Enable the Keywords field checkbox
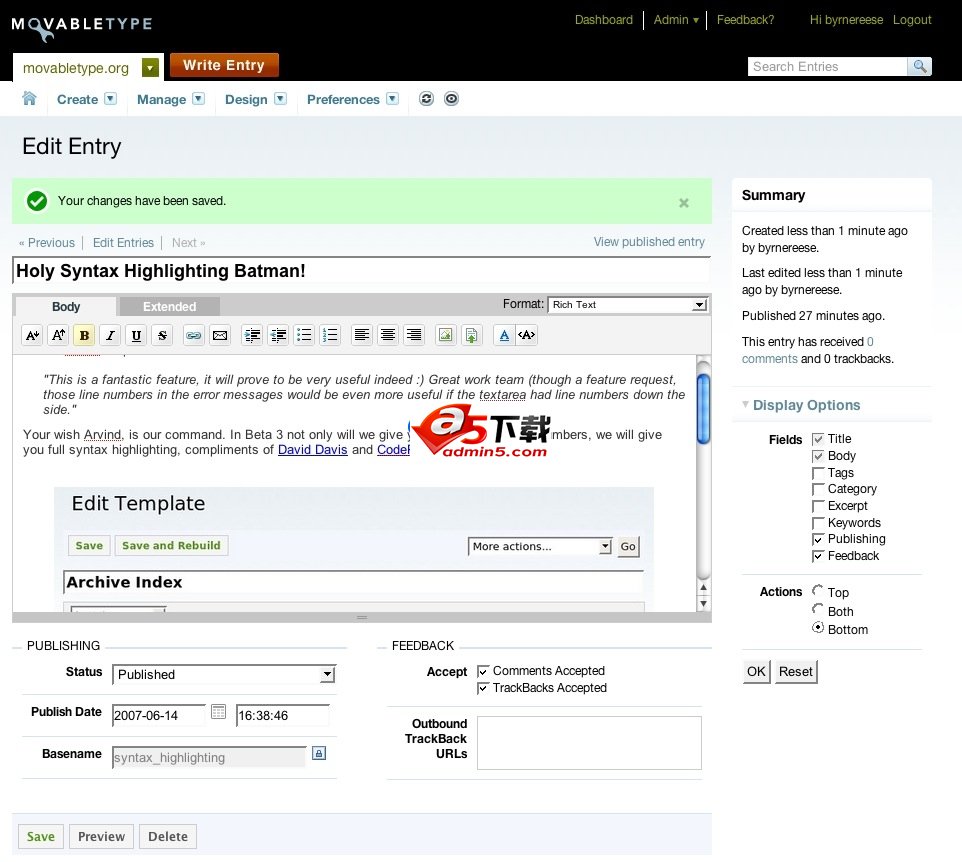The image size is (962, 862). point(818,523)
